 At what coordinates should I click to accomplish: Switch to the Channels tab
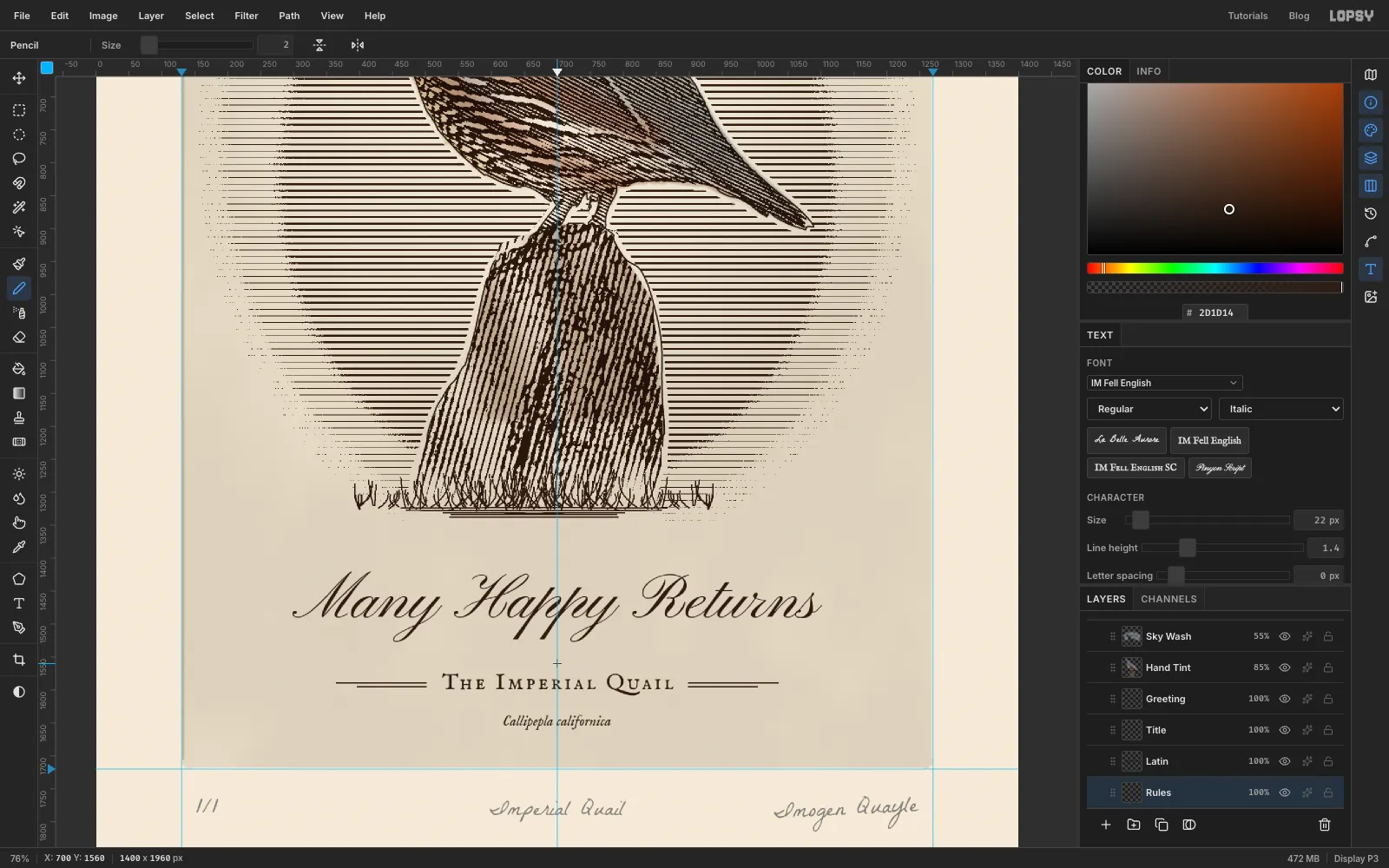click(1168, 599)
